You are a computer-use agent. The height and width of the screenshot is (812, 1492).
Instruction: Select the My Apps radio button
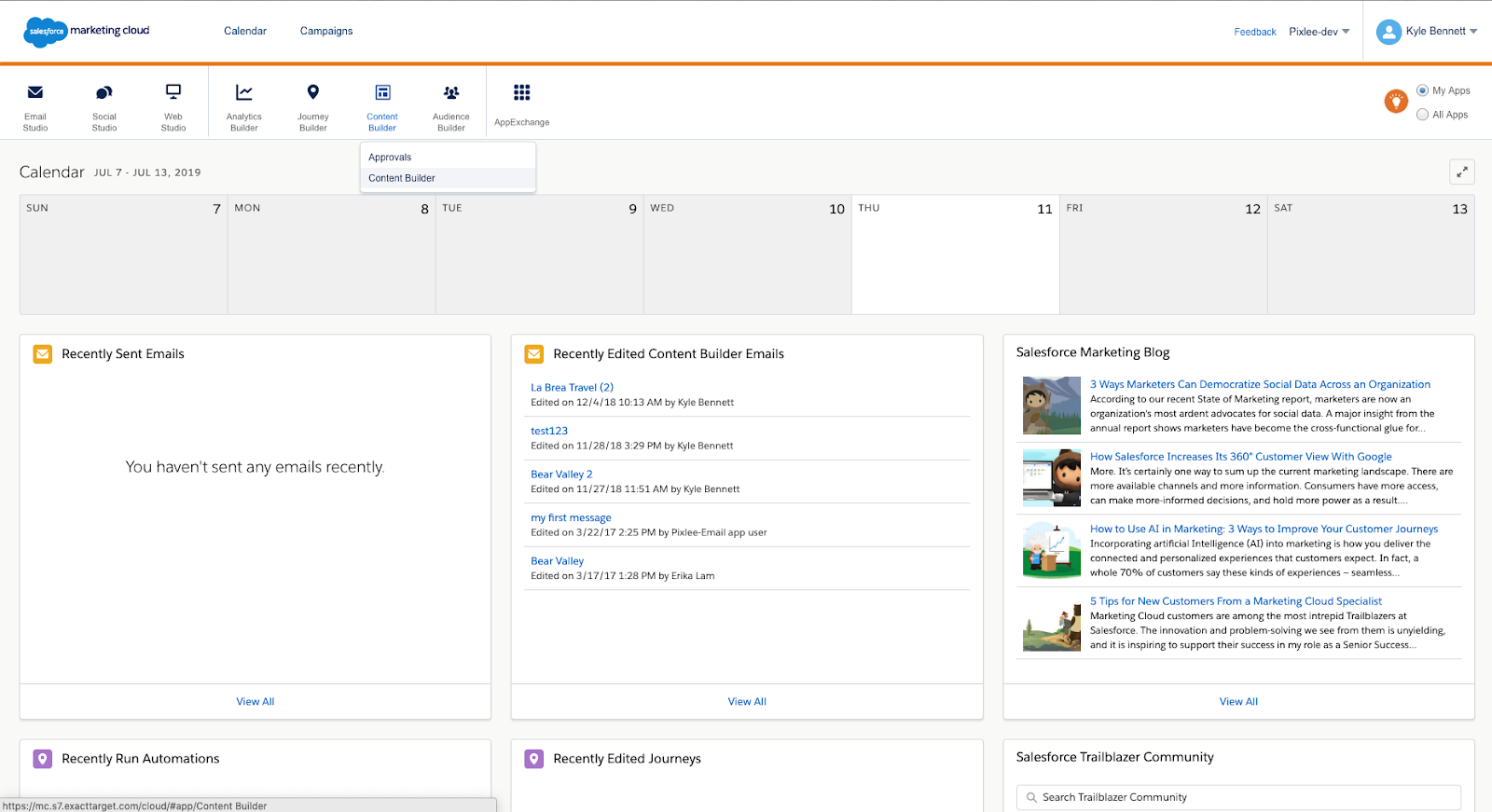coord(1422,90)
